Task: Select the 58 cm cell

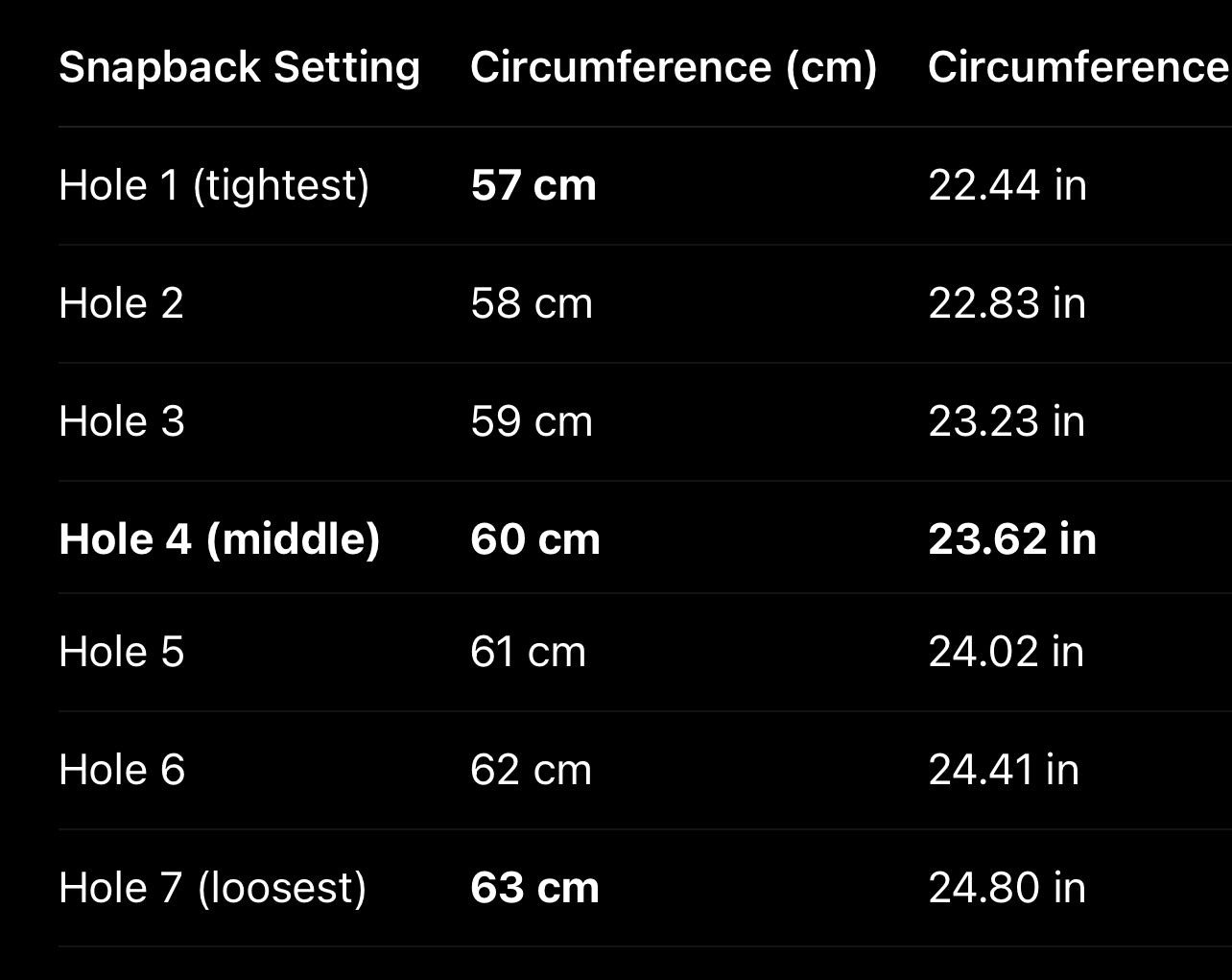Action: pos(532,303)
